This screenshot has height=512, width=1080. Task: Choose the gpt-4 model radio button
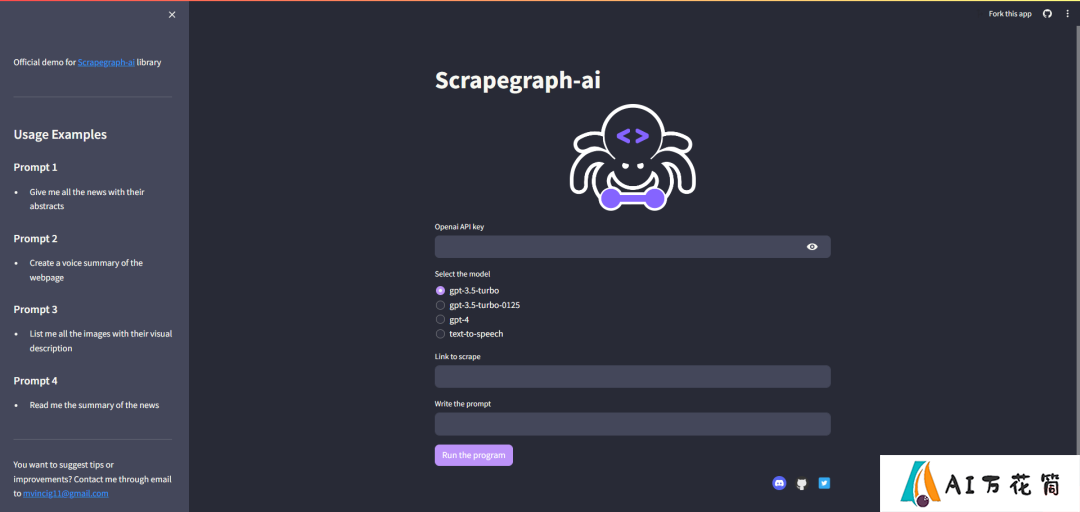[x=441, y=320]
